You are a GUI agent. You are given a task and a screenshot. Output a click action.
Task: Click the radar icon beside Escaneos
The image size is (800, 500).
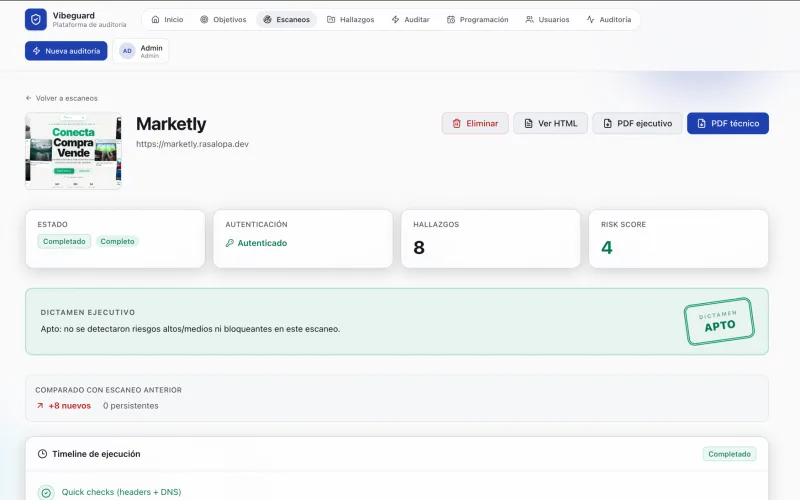point(267,19)
